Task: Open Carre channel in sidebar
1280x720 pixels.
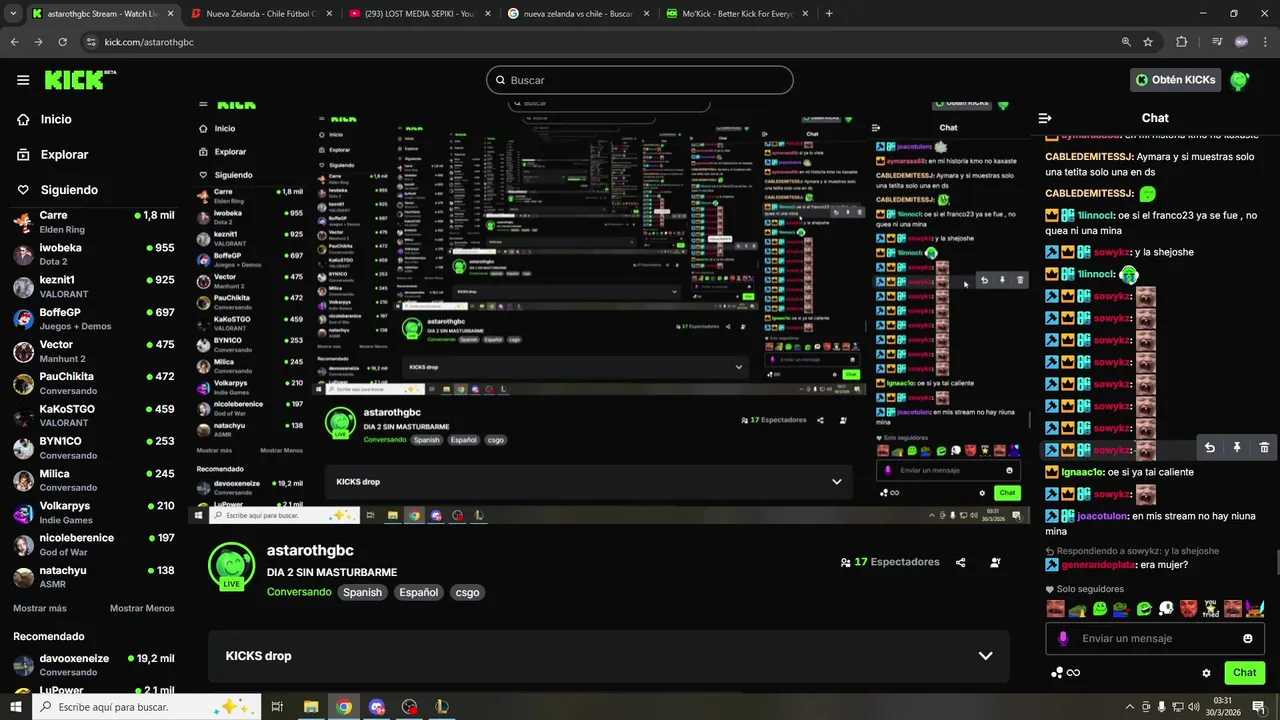Action: tap(93, 222)
